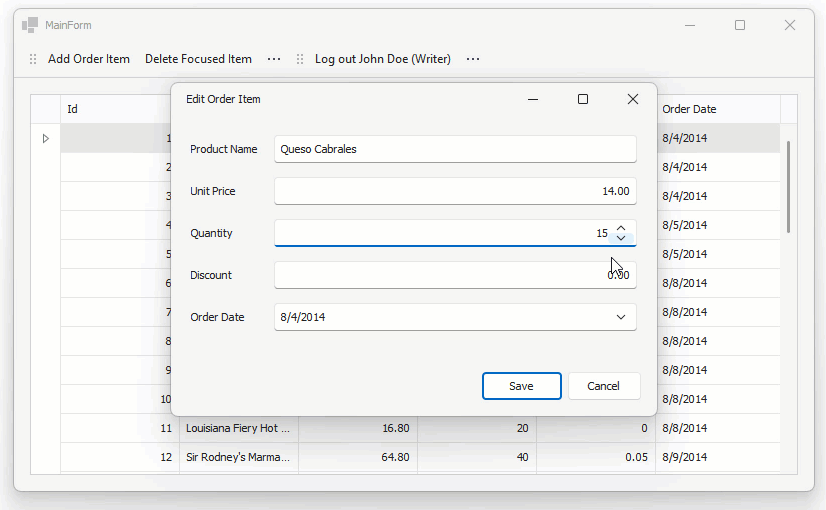Maximize the Edit Order Item dialog
The height and width of the screenshot is (510, 826).
(x=583, y=99)
